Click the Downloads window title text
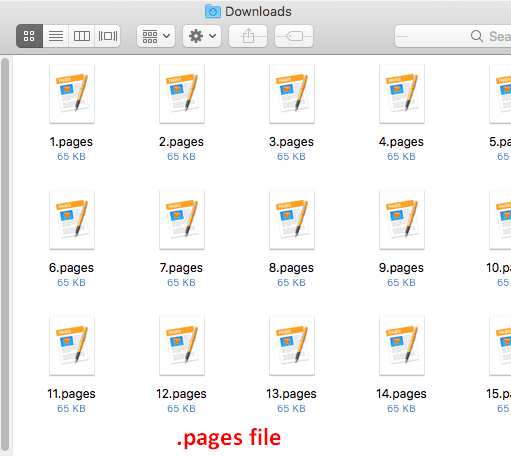511x456 pixels. pos(258,12)
